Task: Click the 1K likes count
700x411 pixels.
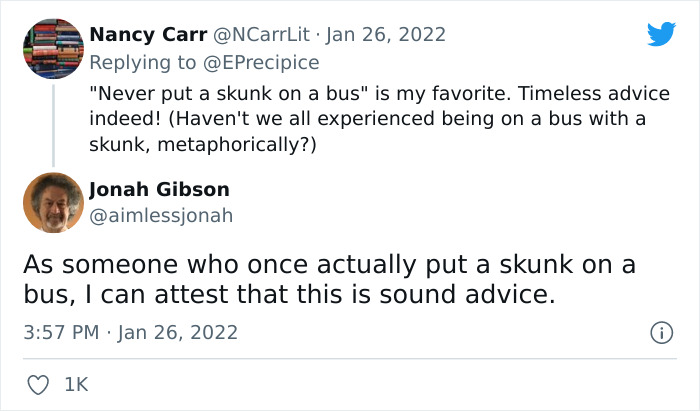Action: (76, 384)
